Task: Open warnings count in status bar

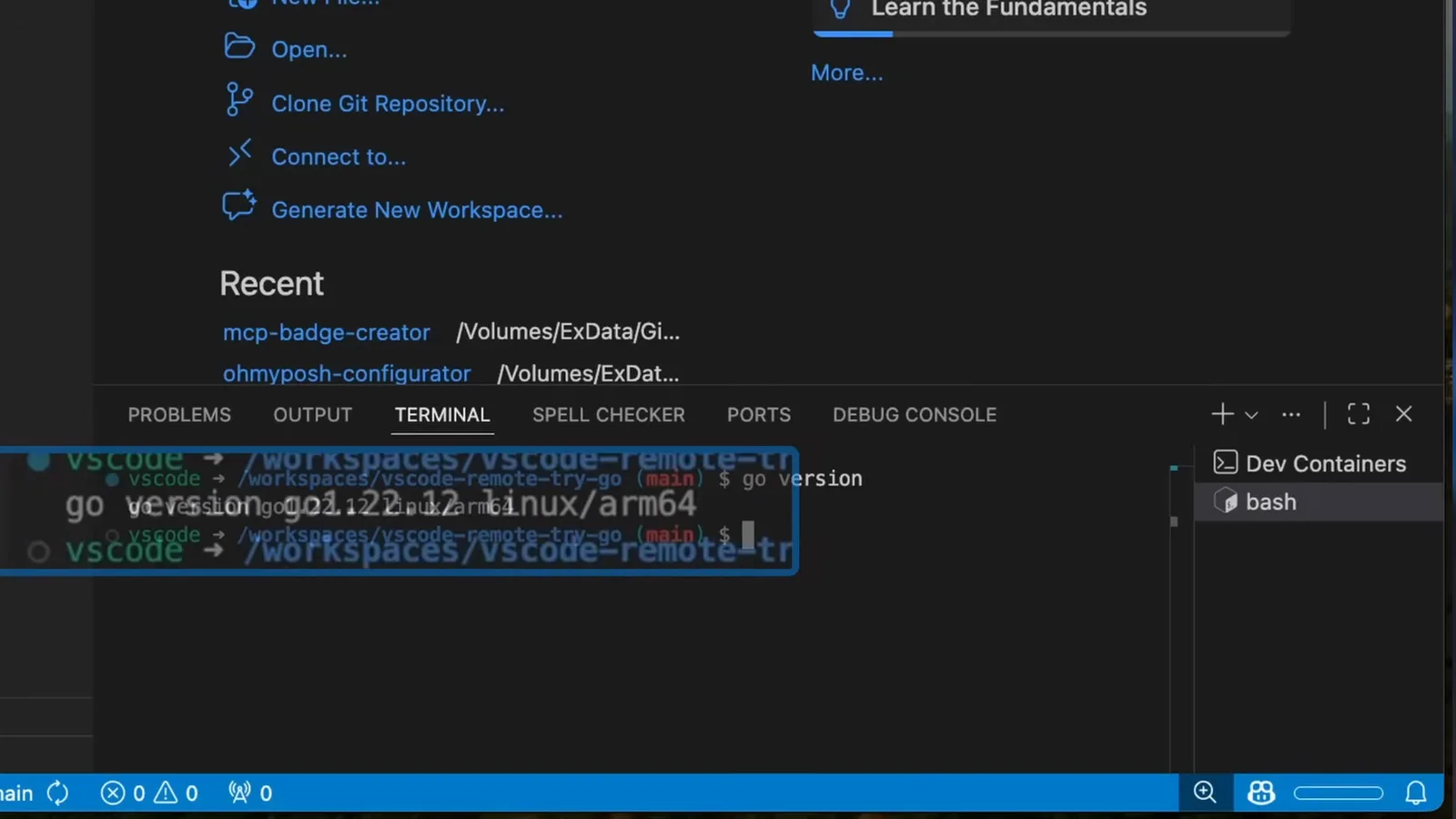Action: click(176, 794)
